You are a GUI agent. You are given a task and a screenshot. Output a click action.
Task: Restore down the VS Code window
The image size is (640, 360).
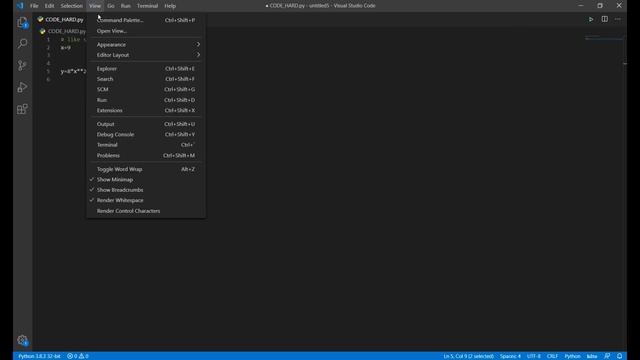point(600,6)
